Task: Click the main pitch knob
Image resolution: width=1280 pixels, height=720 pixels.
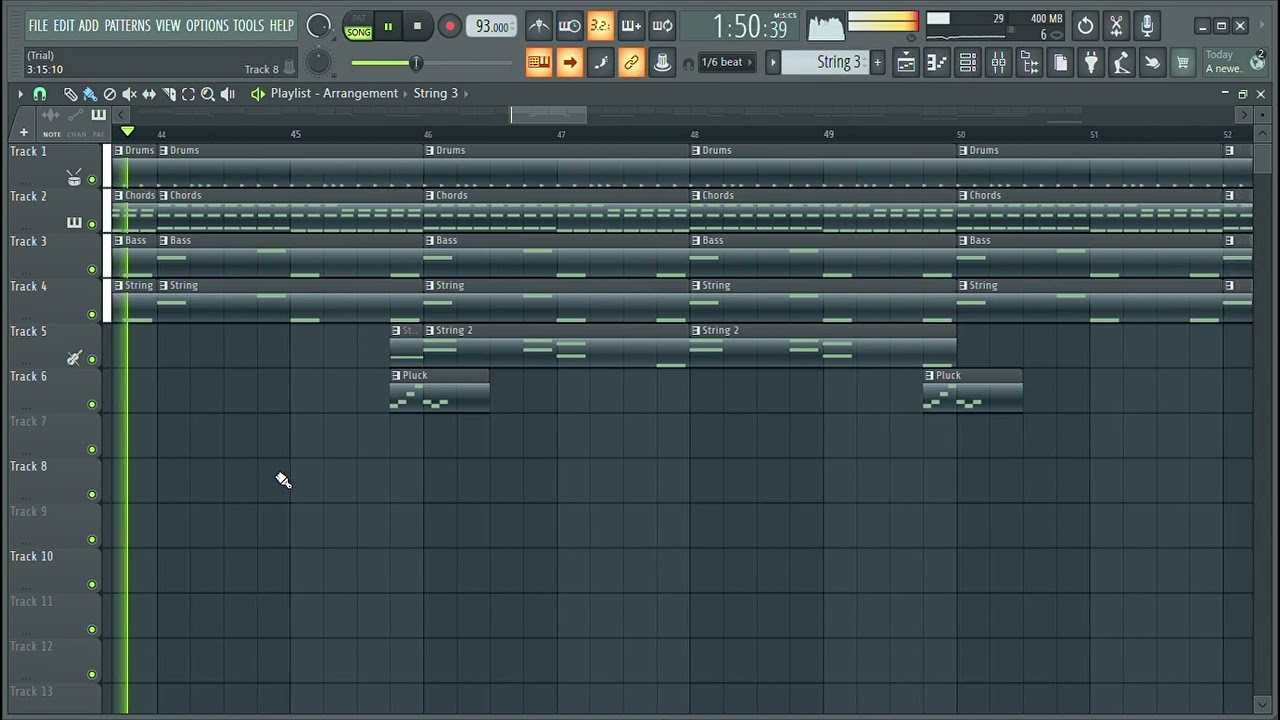Action: click(x=318, y=62)
